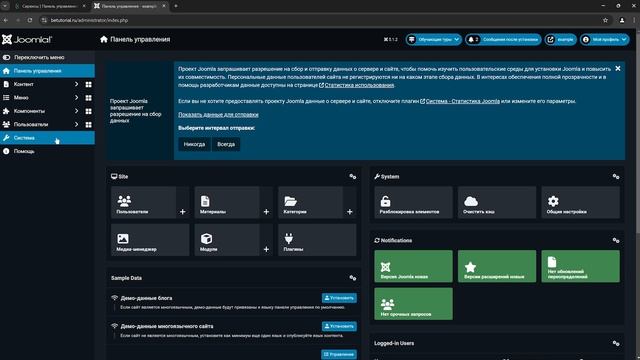The height and width of the screenshot is (360, 640).
Task: Click the Joomla logo
Action: (x=27, y=40)
